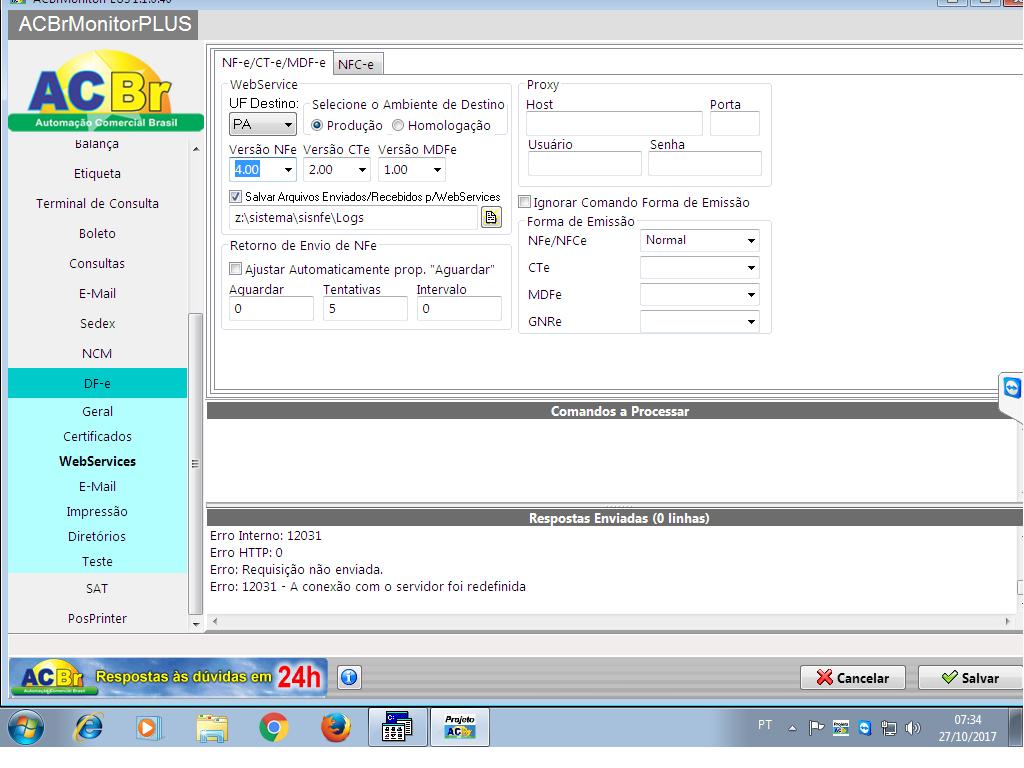Click the Proxy Porta input field
The height and width of the screenshot is (768, 1024).
(735, 123)
